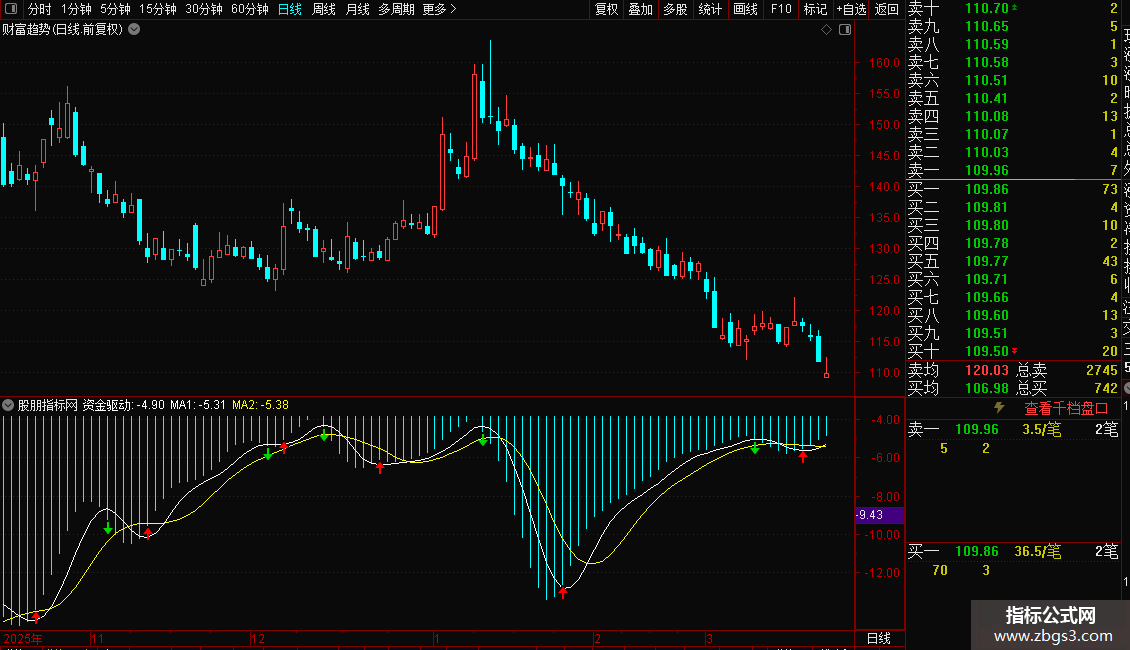Viewport: 1130px width, 650px height.
Task: Click the lightning bolt icon in order book
Action: 998,408
